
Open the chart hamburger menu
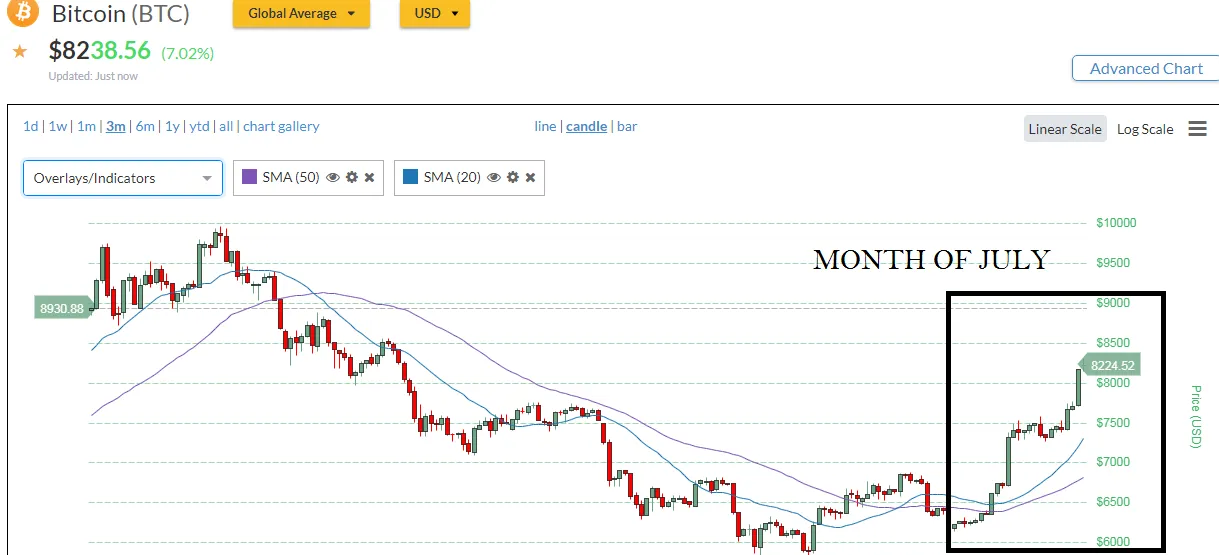[x=1197, y=129]
